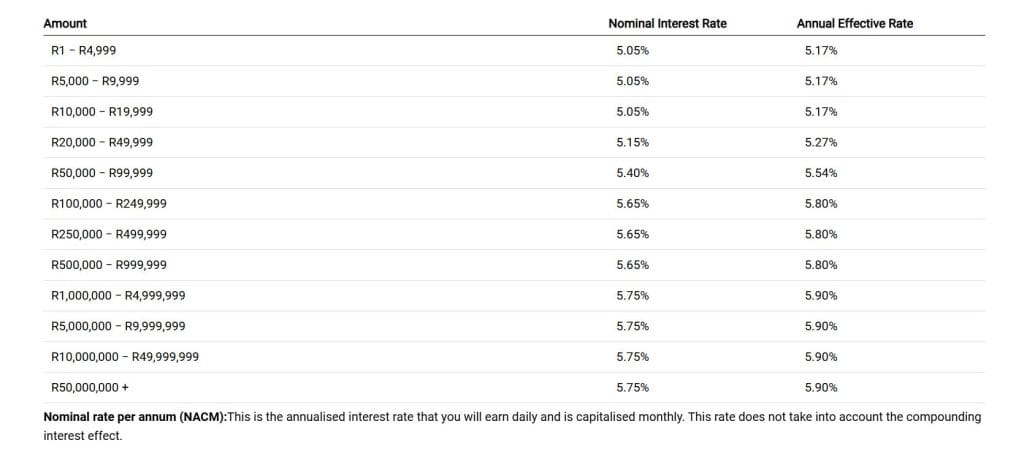The height and width of the screenshot is (451, 1024).
Task: Click the R10,000 – R19,999 amount cell
Action: pos(101,112)
